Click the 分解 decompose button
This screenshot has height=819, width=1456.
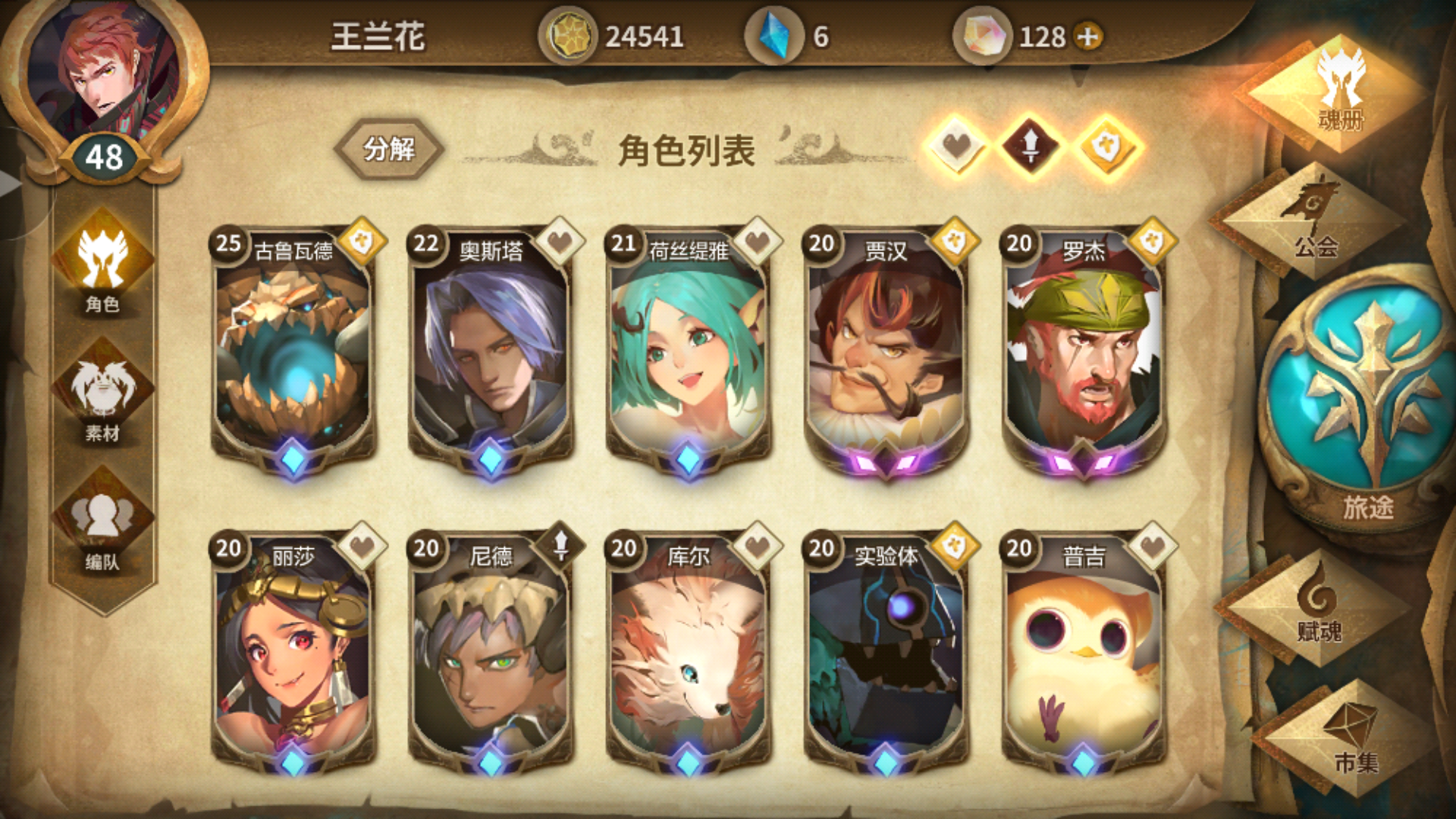389,149
